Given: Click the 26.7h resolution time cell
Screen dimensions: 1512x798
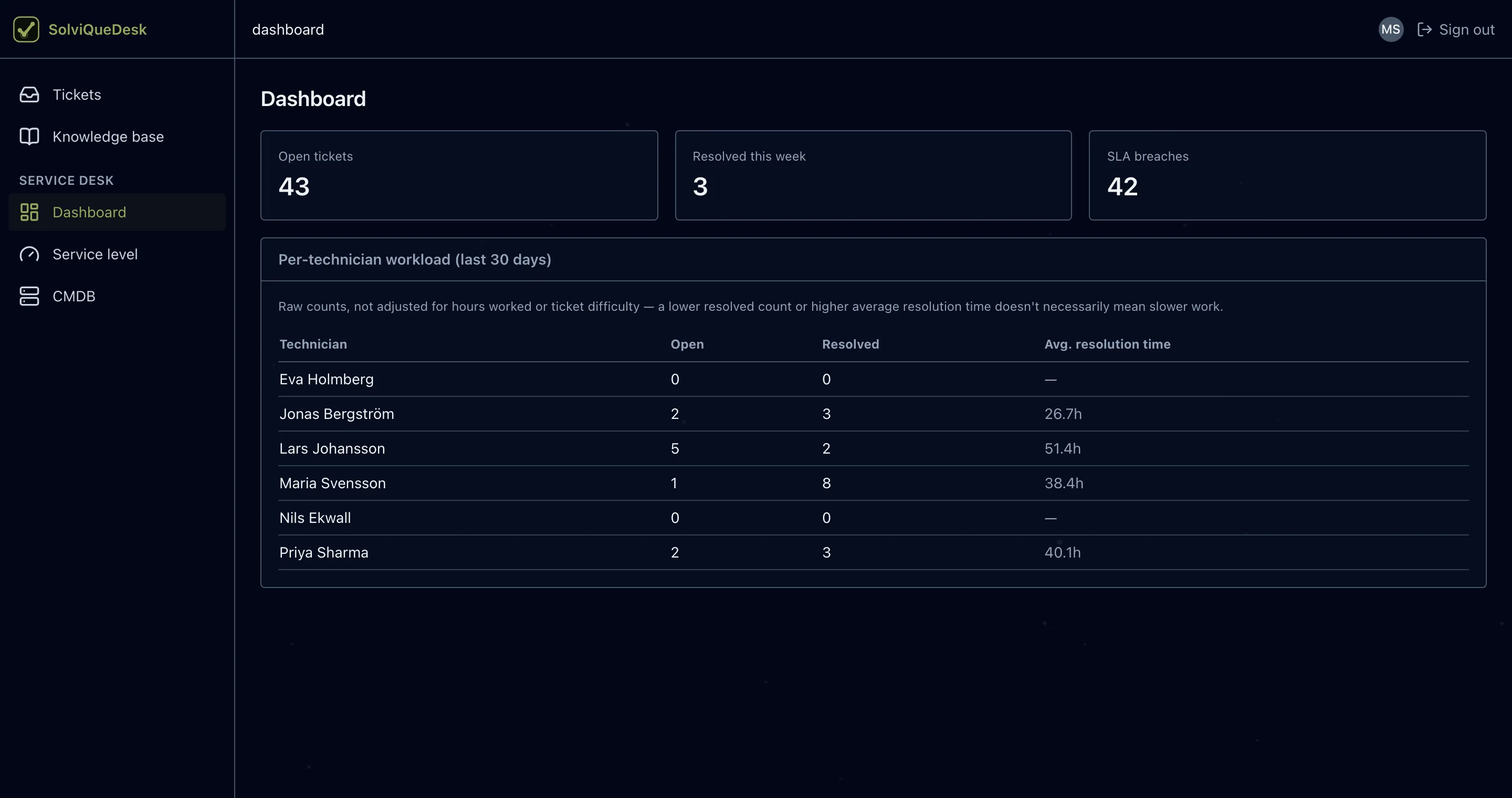Looking at the screenshot, I should (x=1063, y=414).
